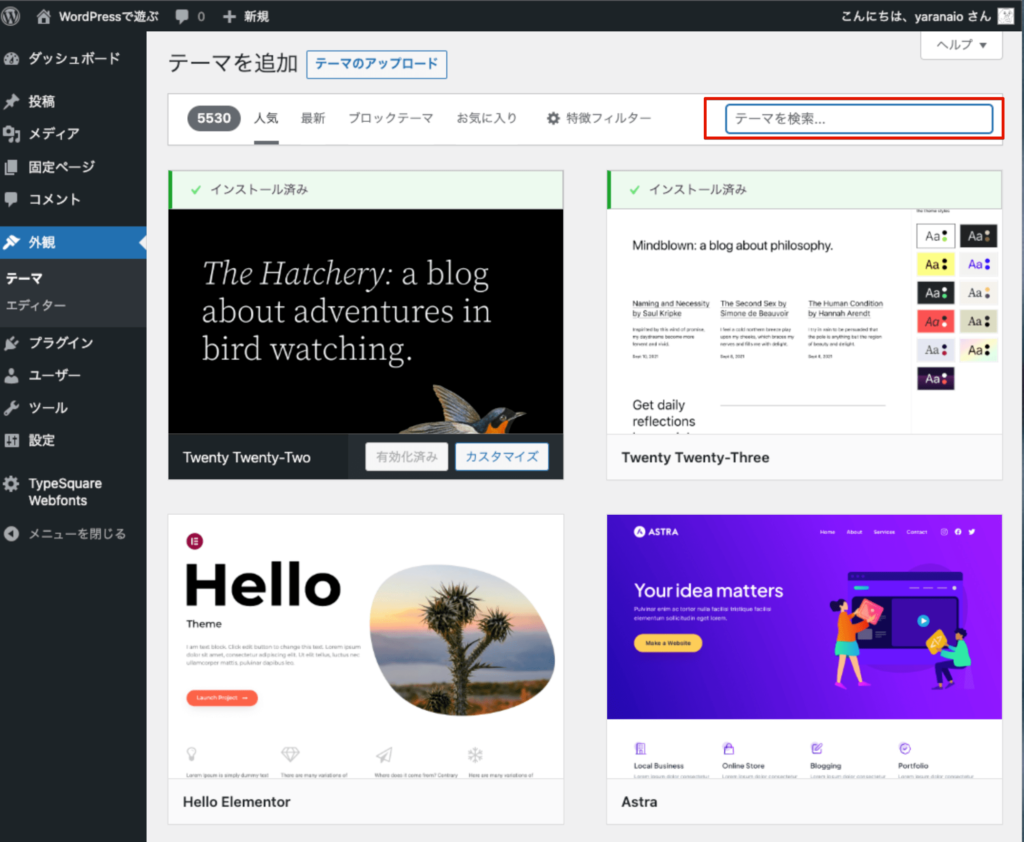Open site home 'WordPressで遊ぶ'
The image size is (1024, 842).
point(97,16)
